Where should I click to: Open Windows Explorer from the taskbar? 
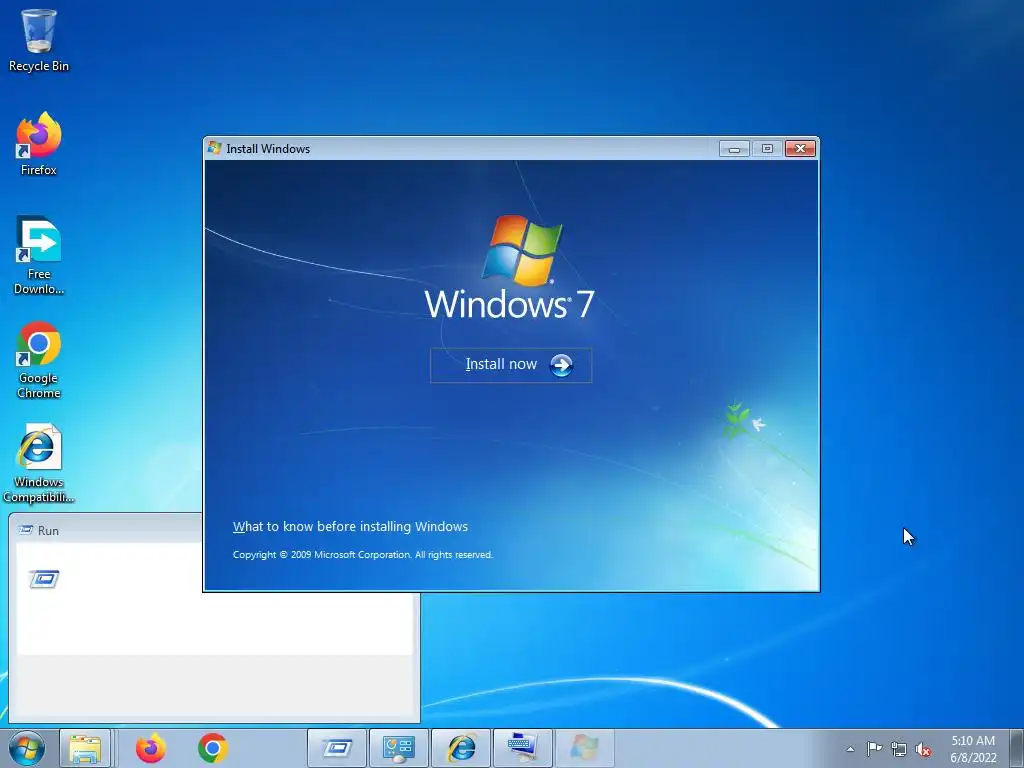(x=85, y=748)
